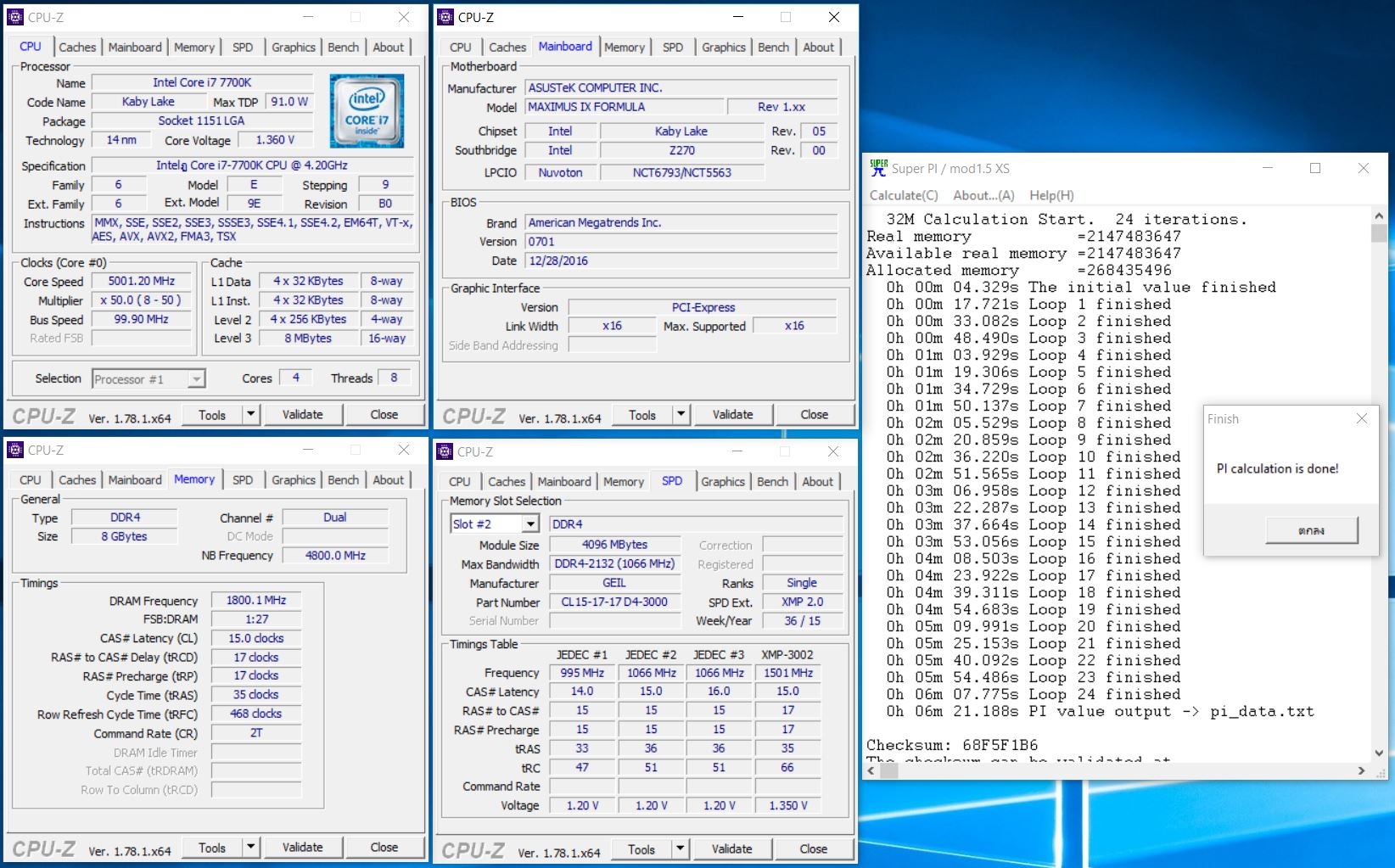Screen dimensions: 1395x868
Task: Click the DRAM Frequency 1800.1 MHz value
Action: tap(256, 600)
